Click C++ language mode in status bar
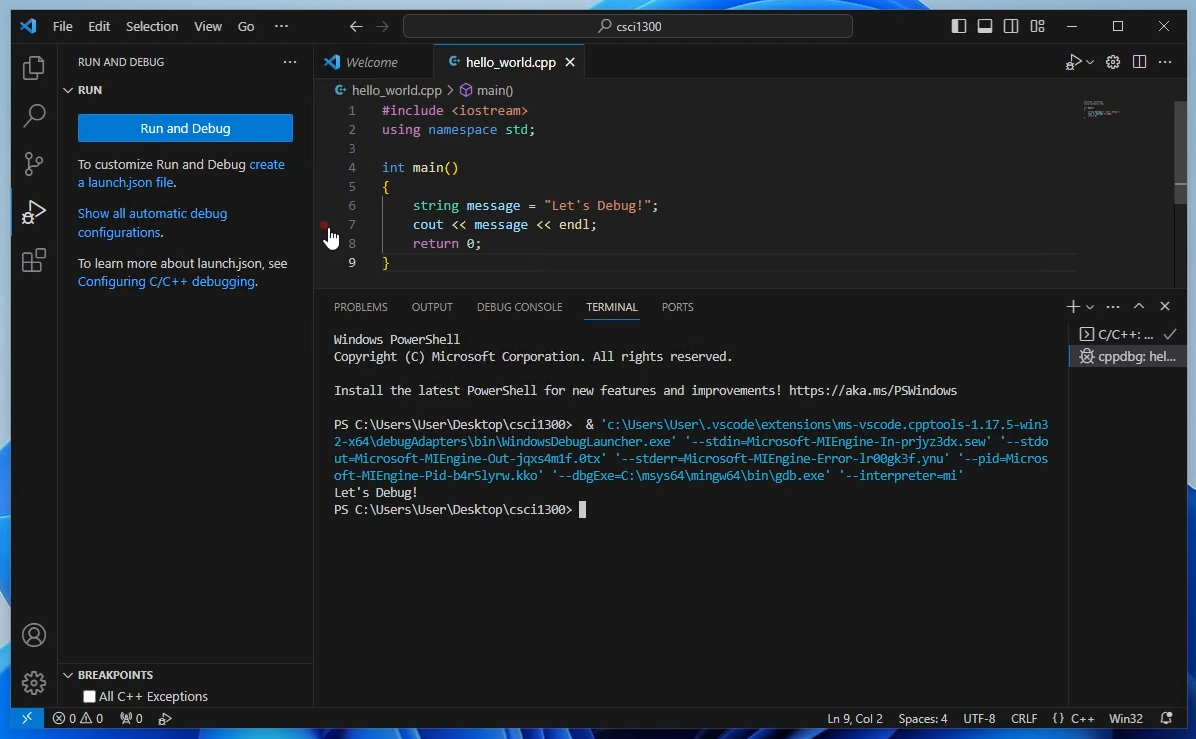Viewport: 1196px width, 739px height. click(1082, 718)
